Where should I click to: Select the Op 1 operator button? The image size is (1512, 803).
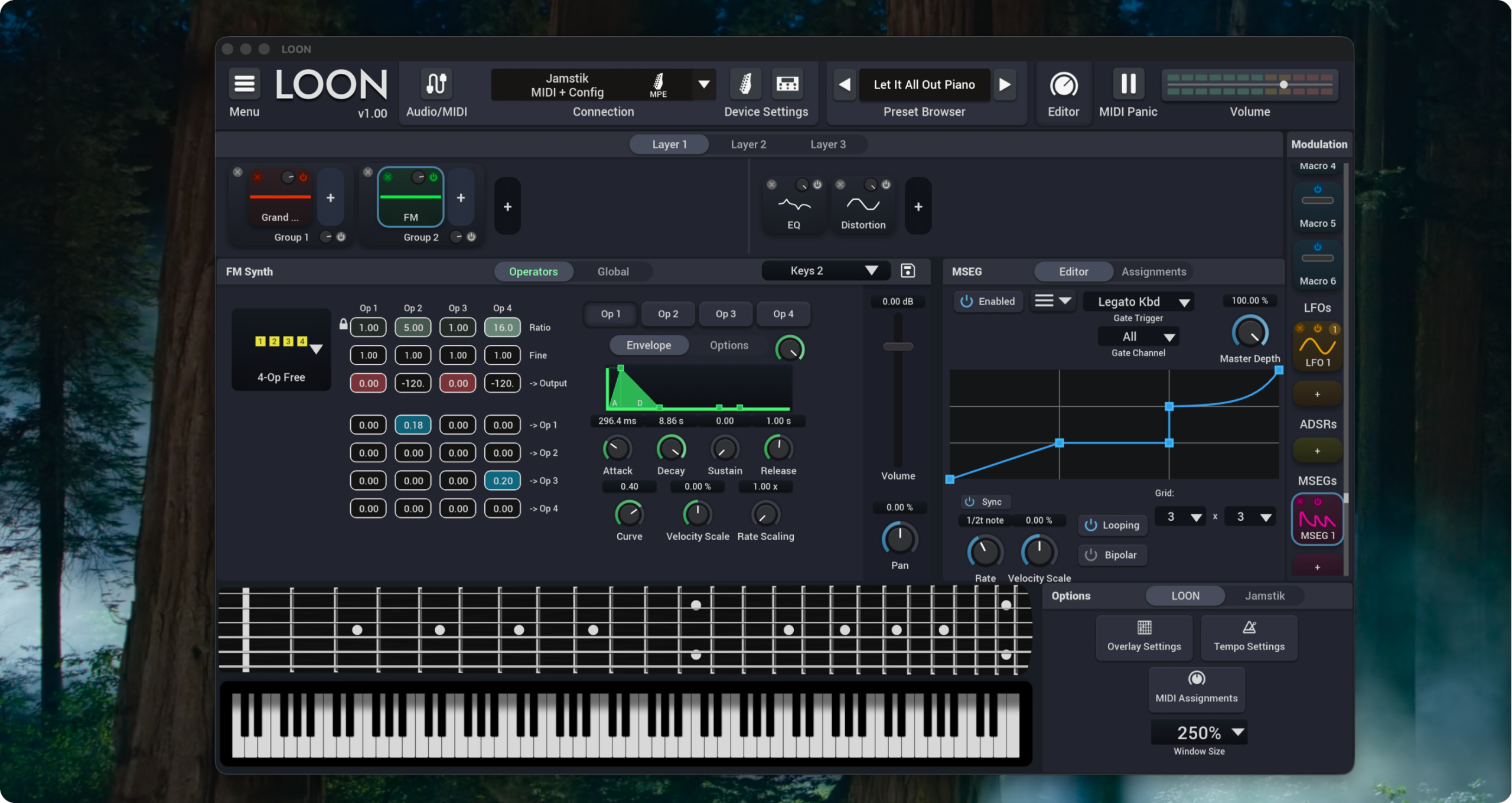pyautogui.click(x=610, y=314)
